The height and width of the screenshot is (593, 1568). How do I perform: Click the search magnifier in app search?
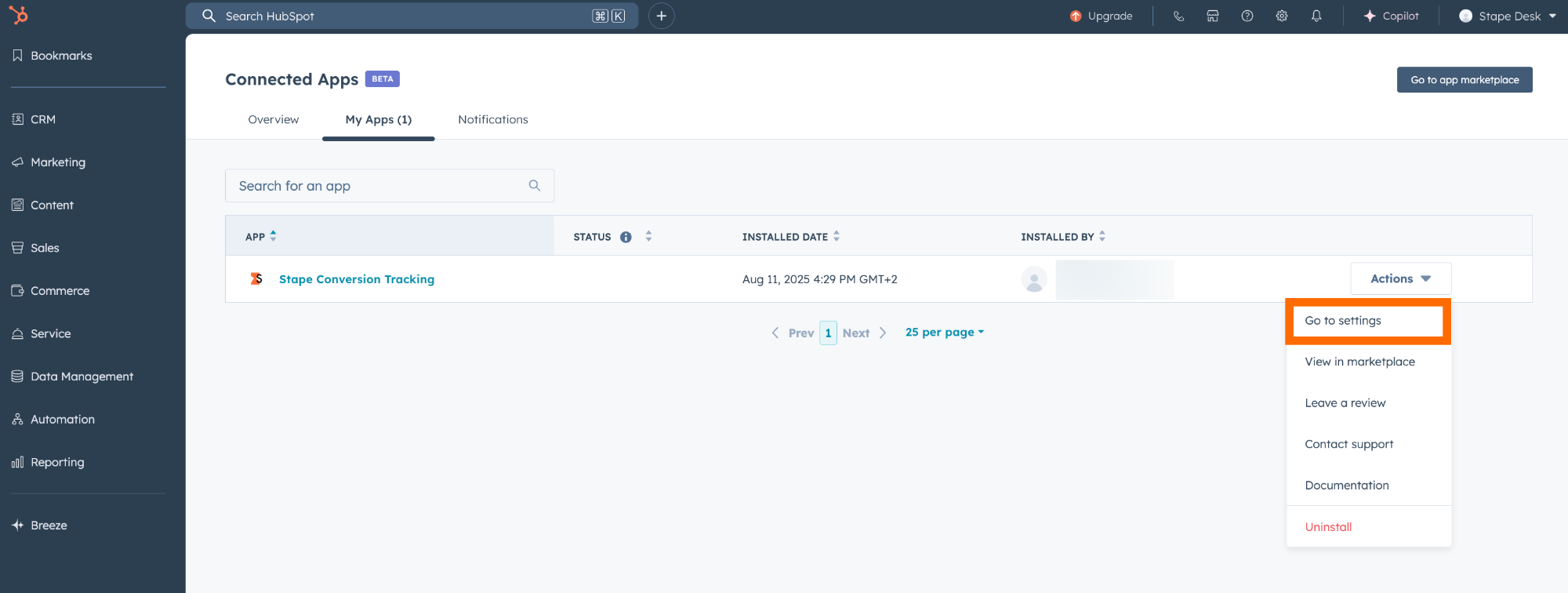(535, 186)
